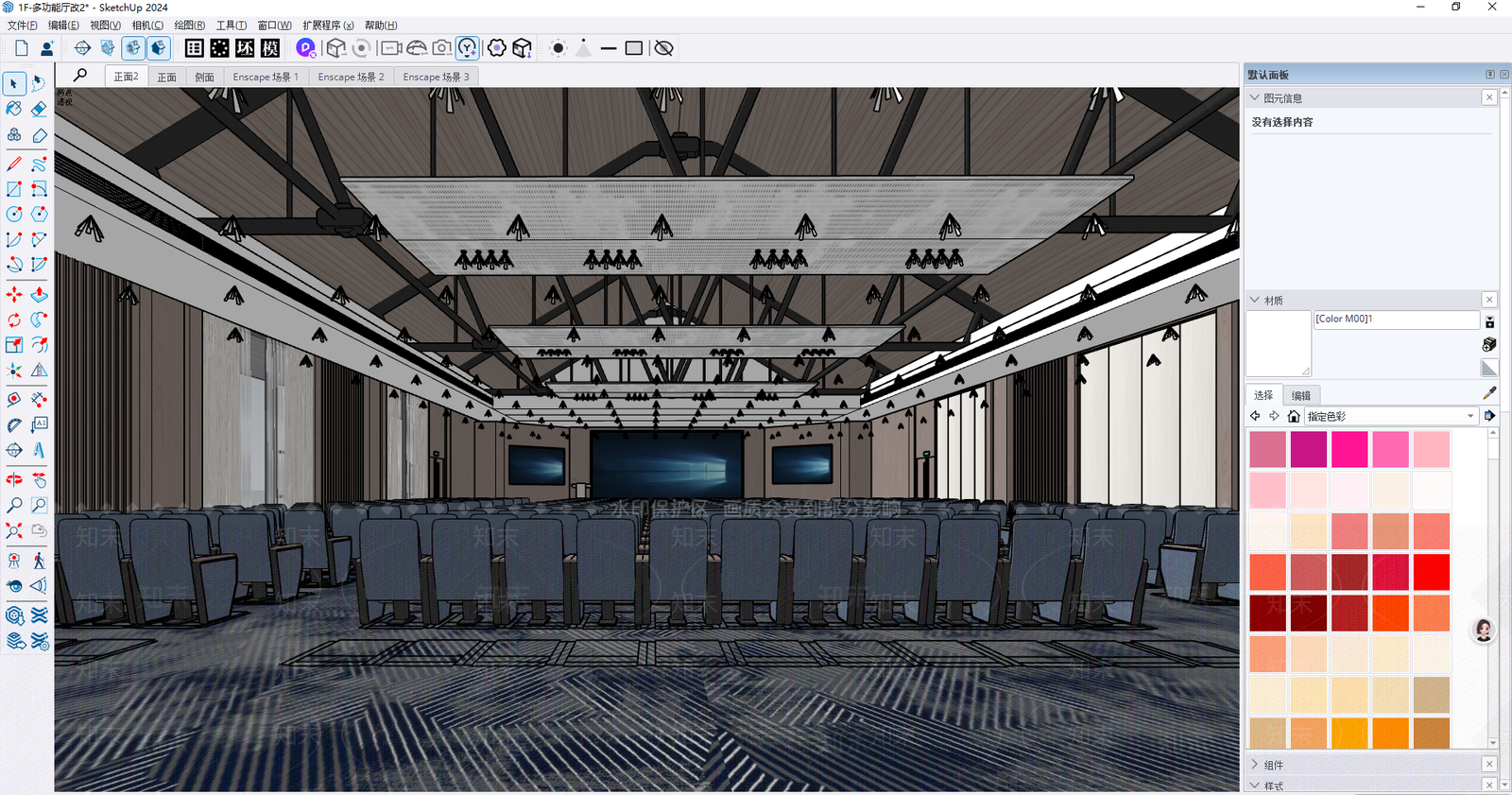The width and height of the screenshot is (1512, 795).
Task: Click the create material icon
Action: (x=1489, y=345)
